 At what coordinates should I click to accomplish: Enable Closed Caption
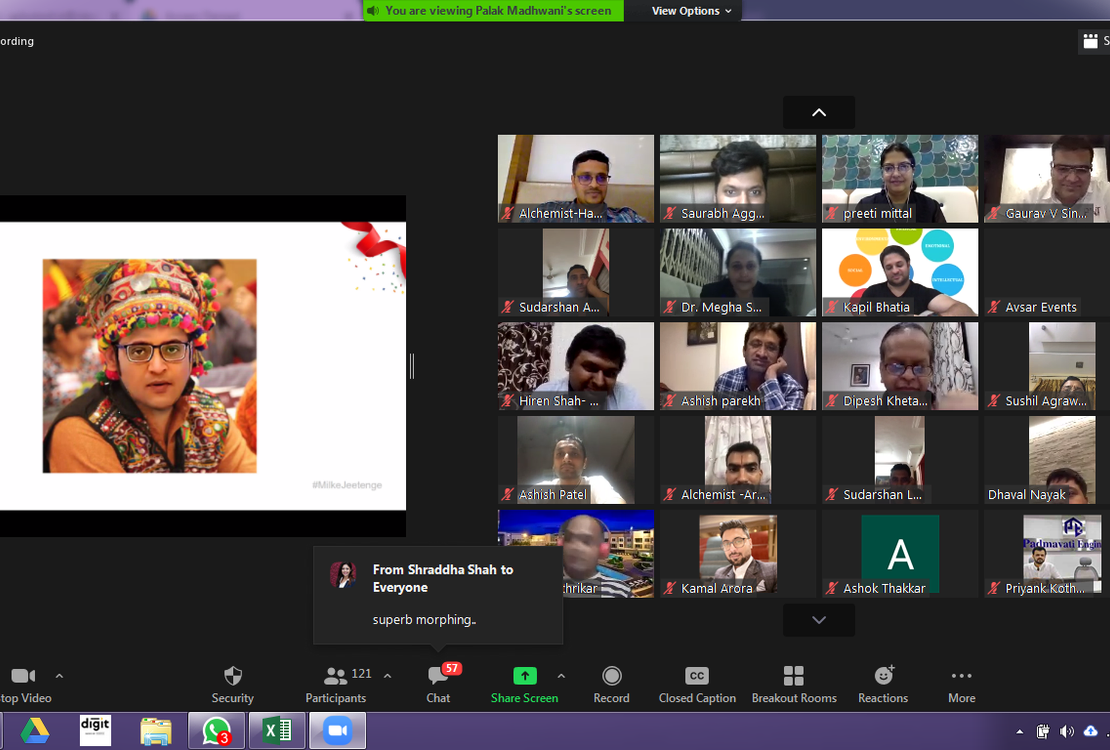[697, 677]
